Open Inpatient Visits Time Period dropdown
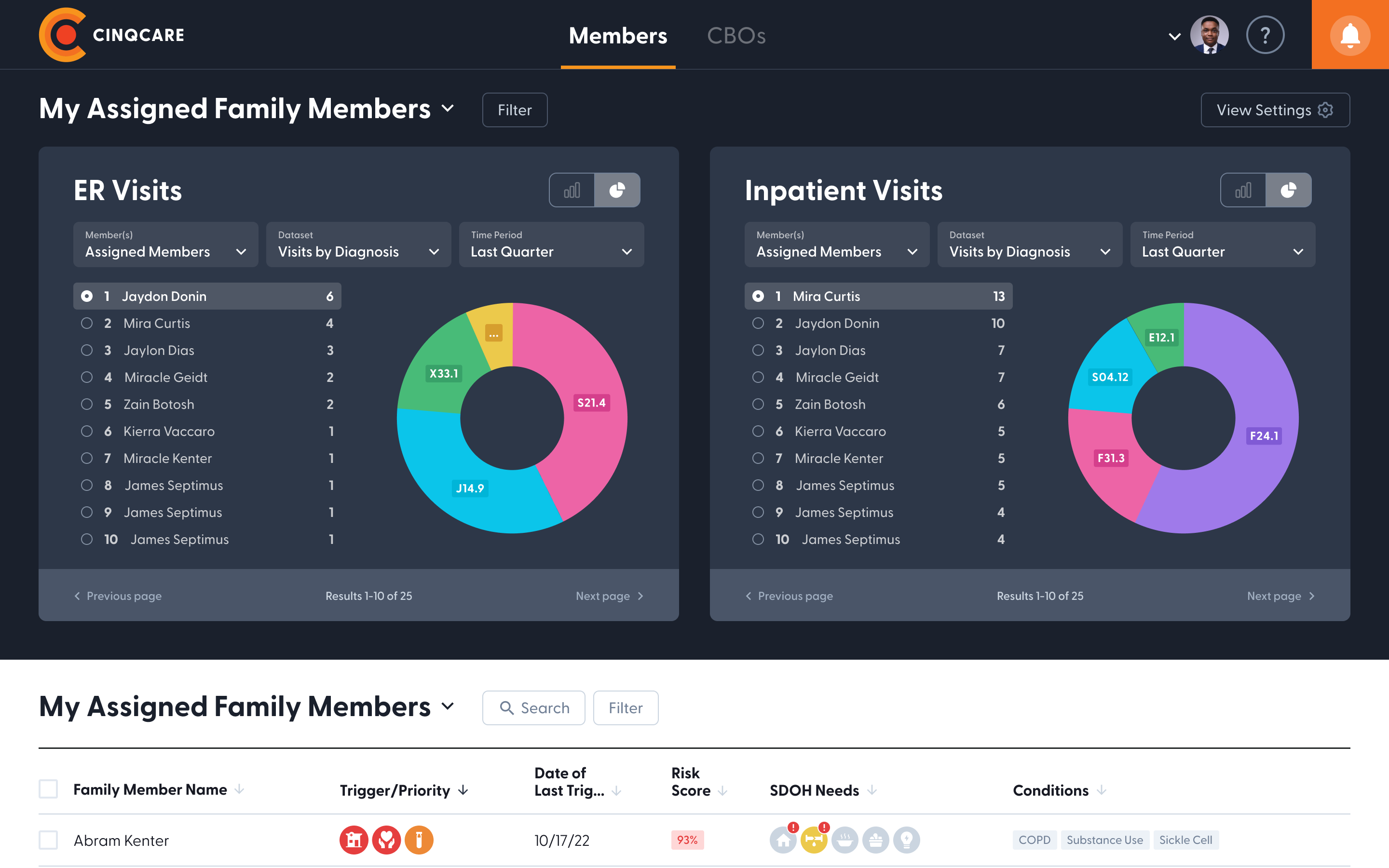The height and width of the screenshot is (868, 1389). pyautogui.click(x=1222, y=244)
